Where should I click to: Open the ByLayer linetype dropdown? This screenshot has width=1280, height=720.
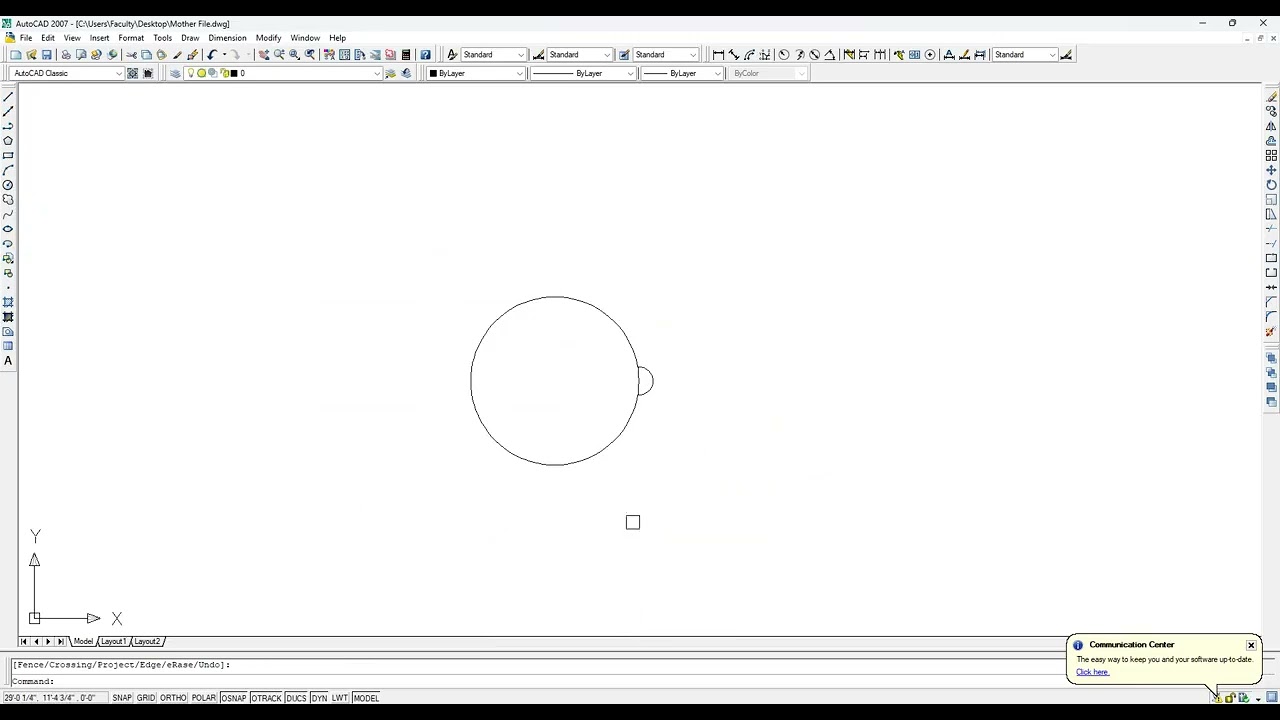[x=583, y=73]
